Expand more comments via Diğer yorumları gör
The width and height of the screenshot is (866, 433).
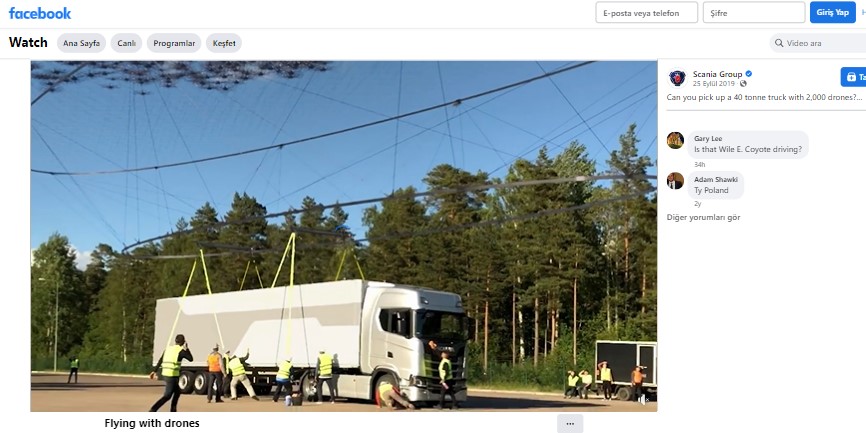tap(703, 218)
